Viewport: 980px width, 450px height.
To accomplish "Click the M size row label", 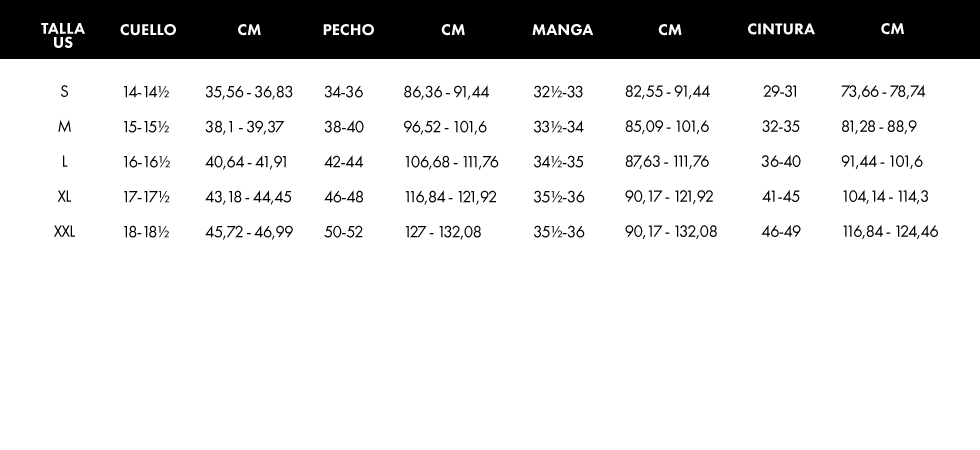I will [x=64, y=127].
